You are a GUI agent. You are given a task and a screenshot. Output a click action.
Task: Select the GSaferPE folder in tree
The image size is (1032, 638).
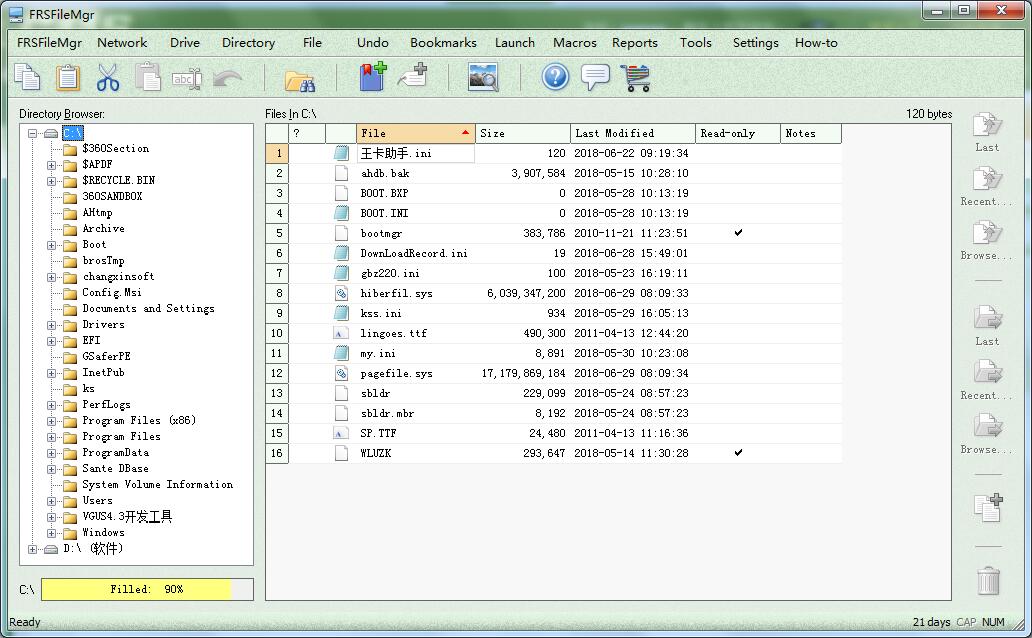tap(106, 356)
